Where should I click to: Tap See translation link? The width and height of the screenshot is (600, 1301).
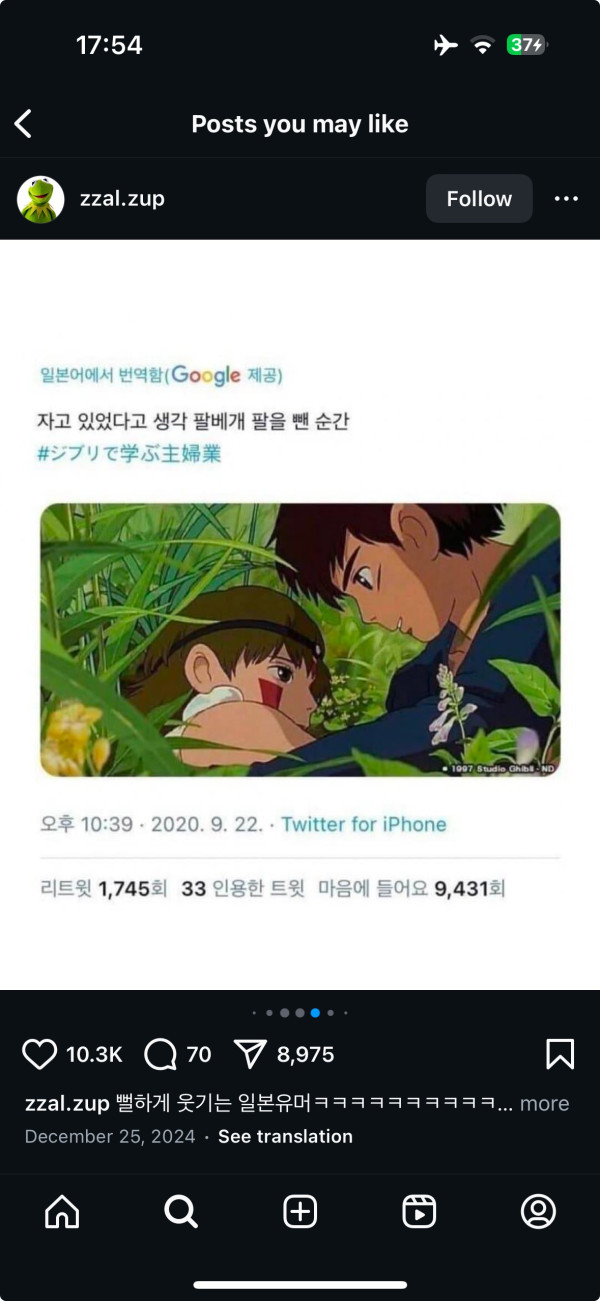point(285,1136)
